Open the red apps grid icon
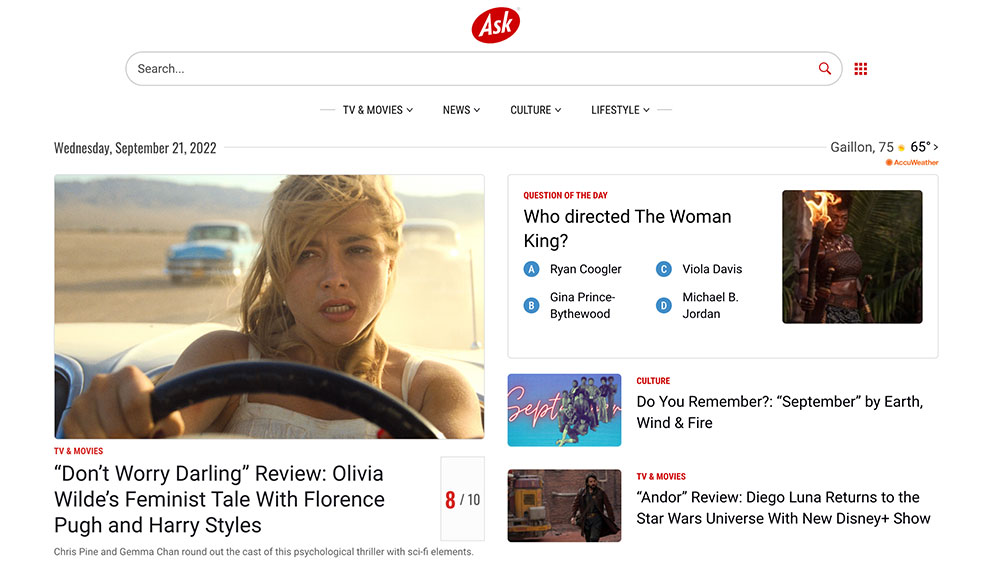Viewport: 1000px width, 579px height. click(860, 69)
